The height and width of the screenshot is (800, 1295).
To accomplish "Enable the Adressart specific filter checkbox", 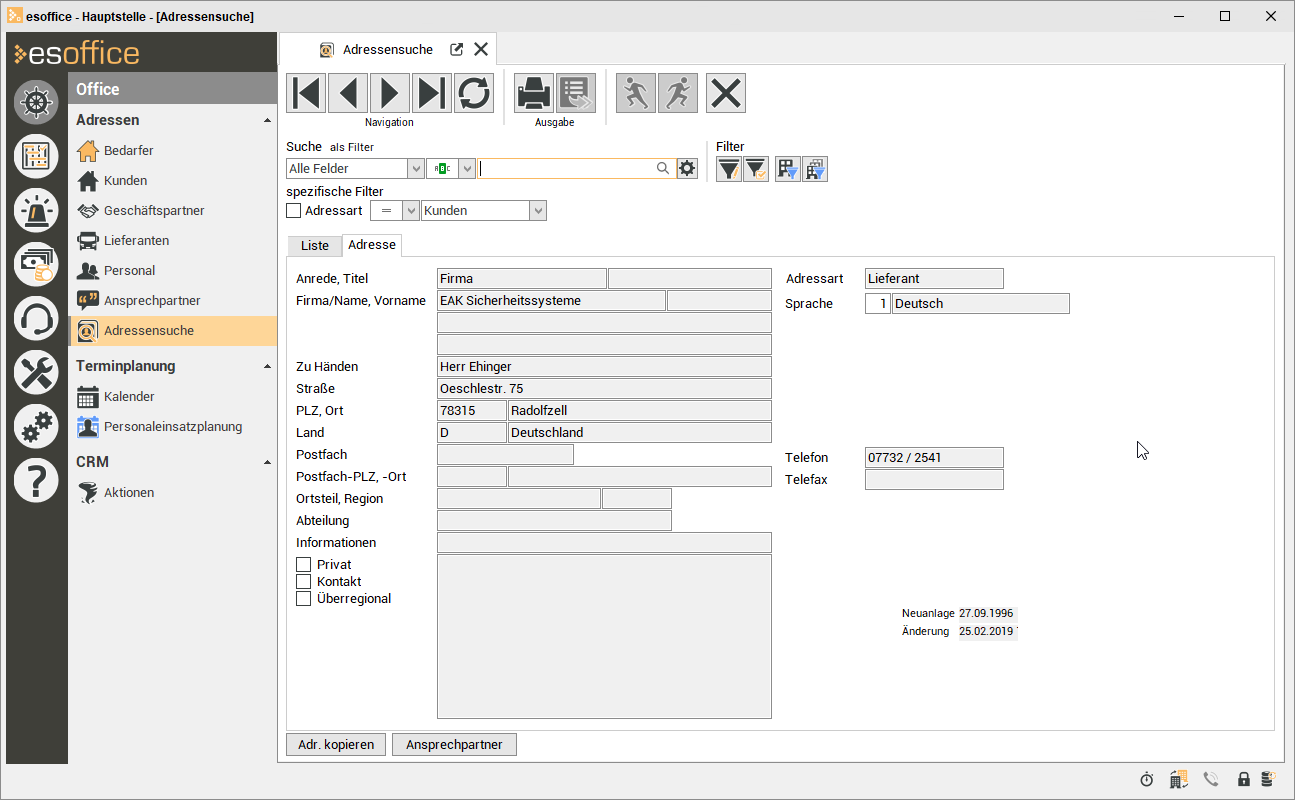I will click(x=293, y=211).
